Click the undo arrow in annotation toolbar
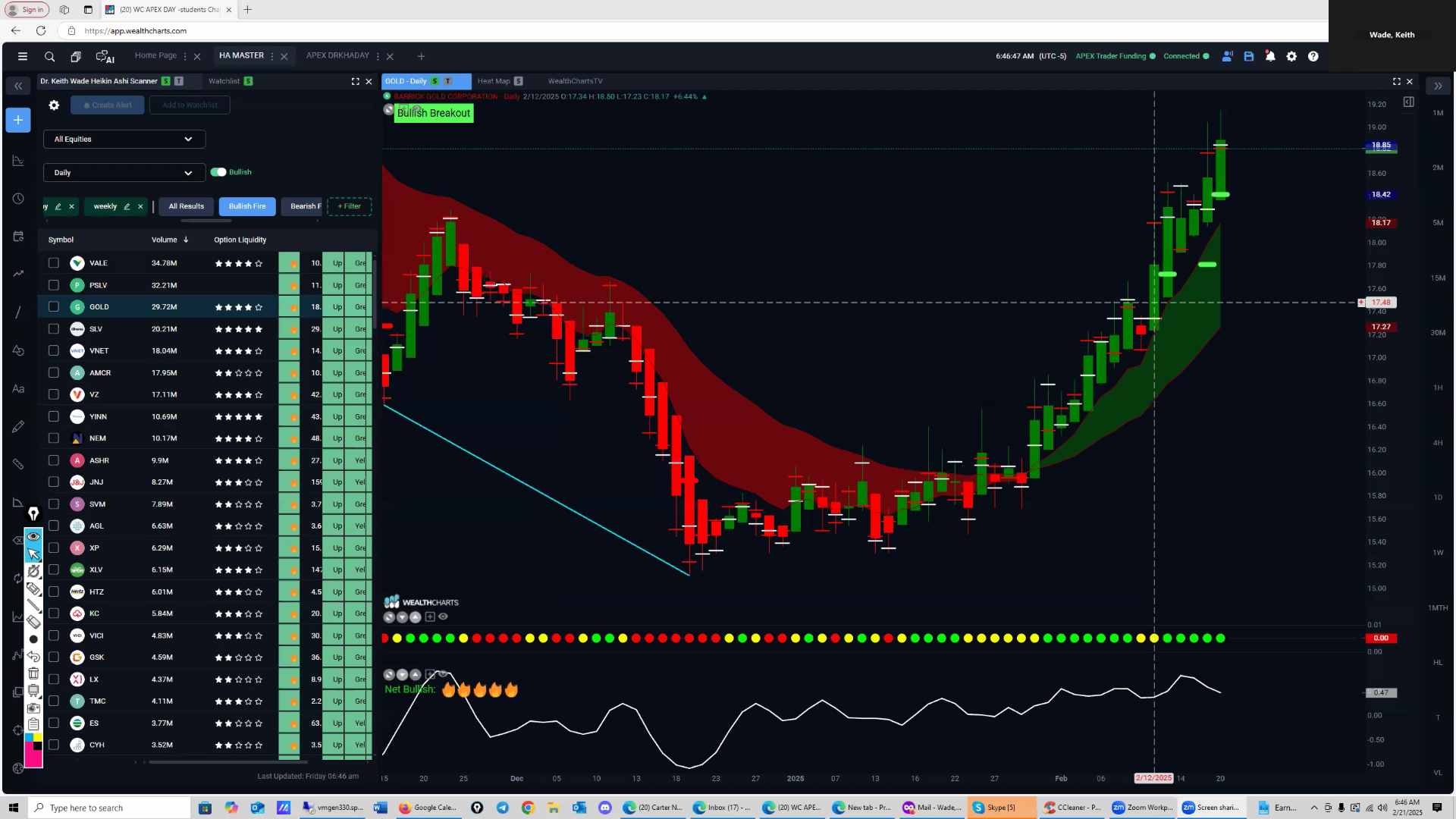This screenshot has height=819, width=1456. click(33, 657)
